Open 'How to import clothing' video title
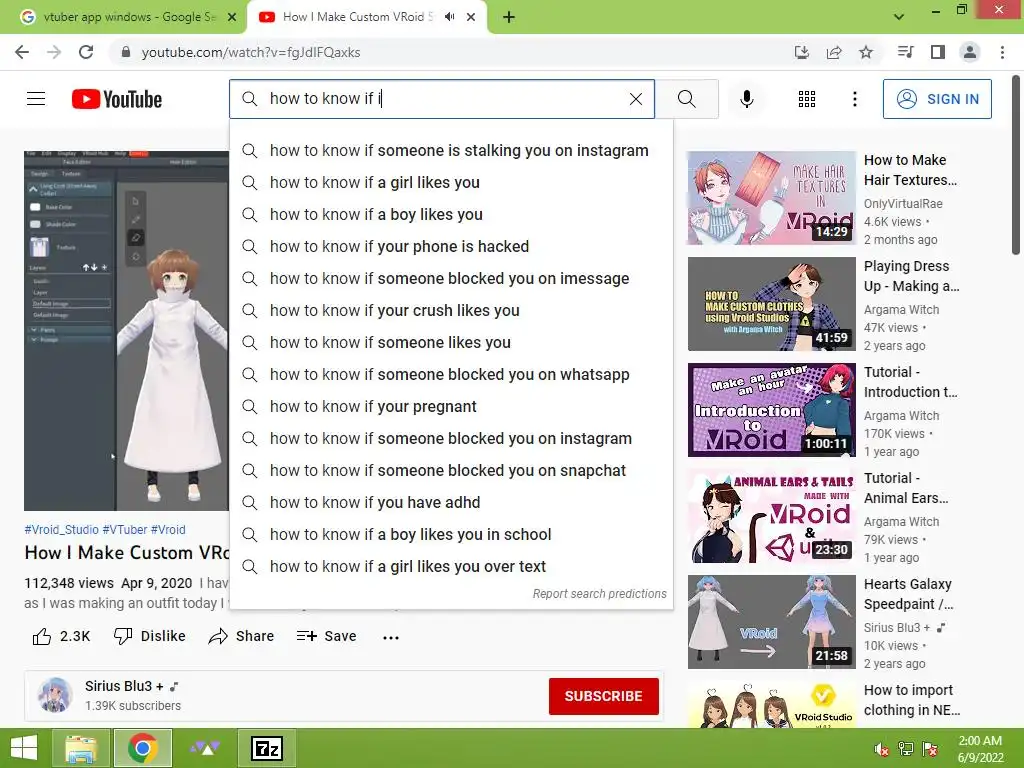 click(911, 700)
